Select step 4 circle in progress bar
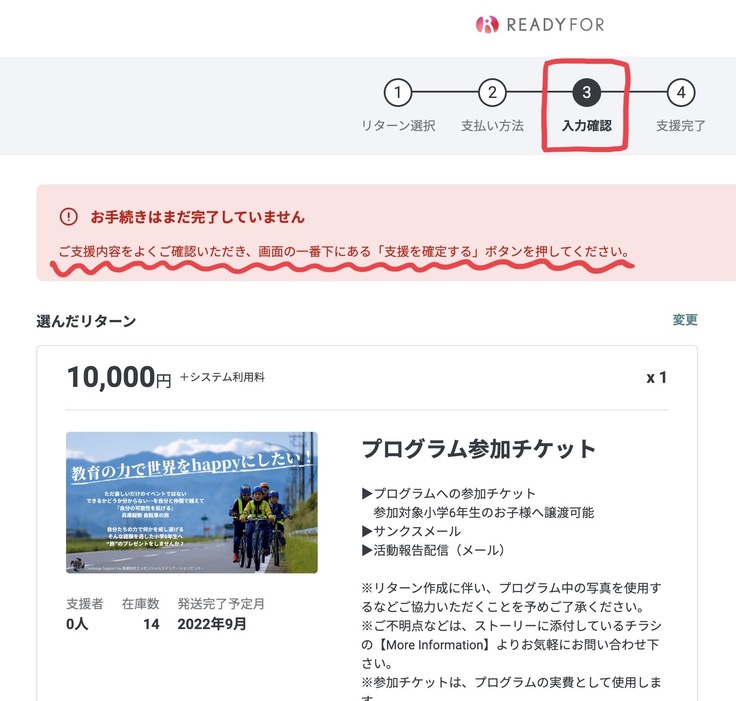The height and width of the screenshot is (701, 736). click(x=681, y=92)
